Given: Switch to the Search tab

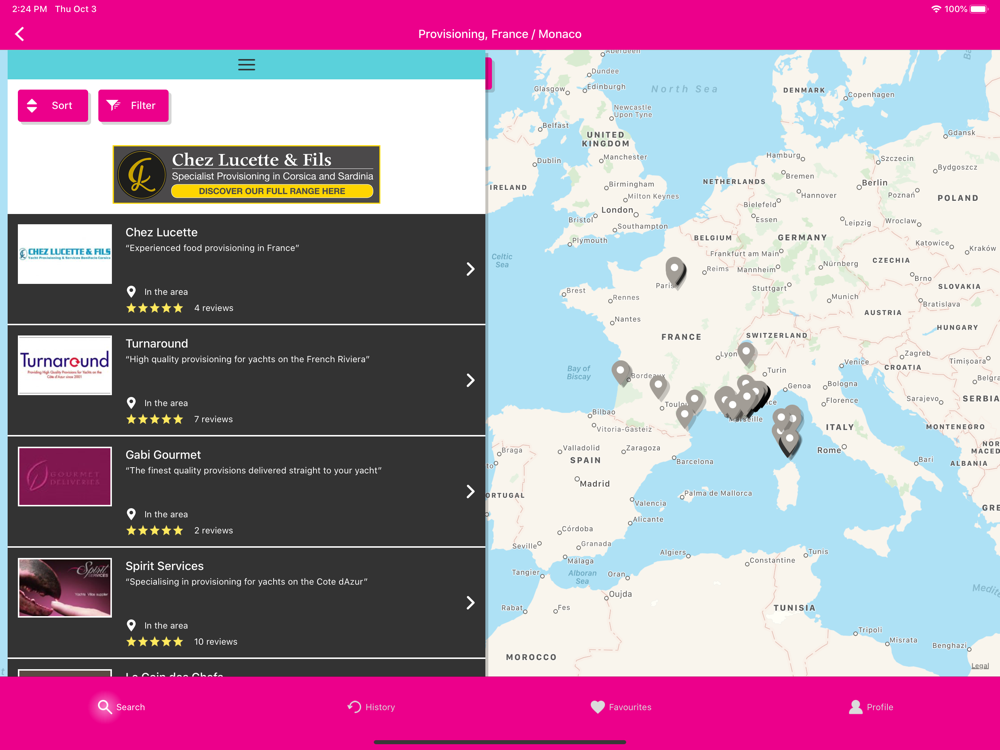Looking at the screenshot, I should point(121,707).
